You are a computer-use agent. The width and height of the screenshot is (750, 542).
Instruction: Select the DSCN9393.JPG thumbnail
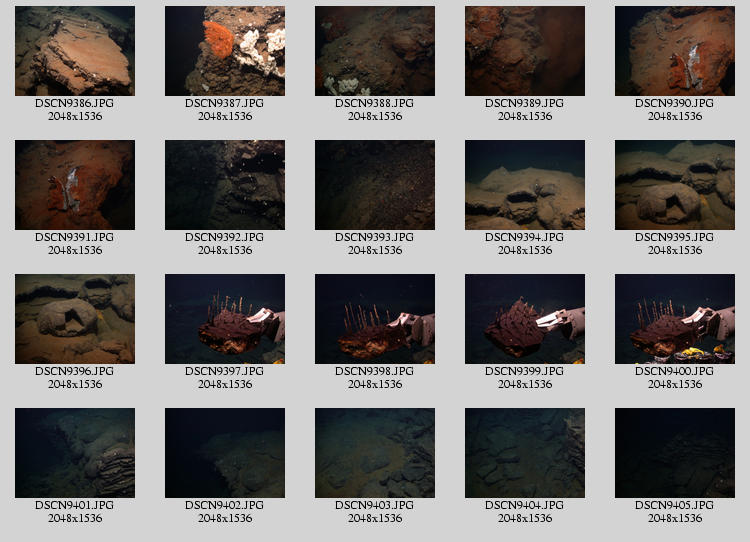[375, 185]
